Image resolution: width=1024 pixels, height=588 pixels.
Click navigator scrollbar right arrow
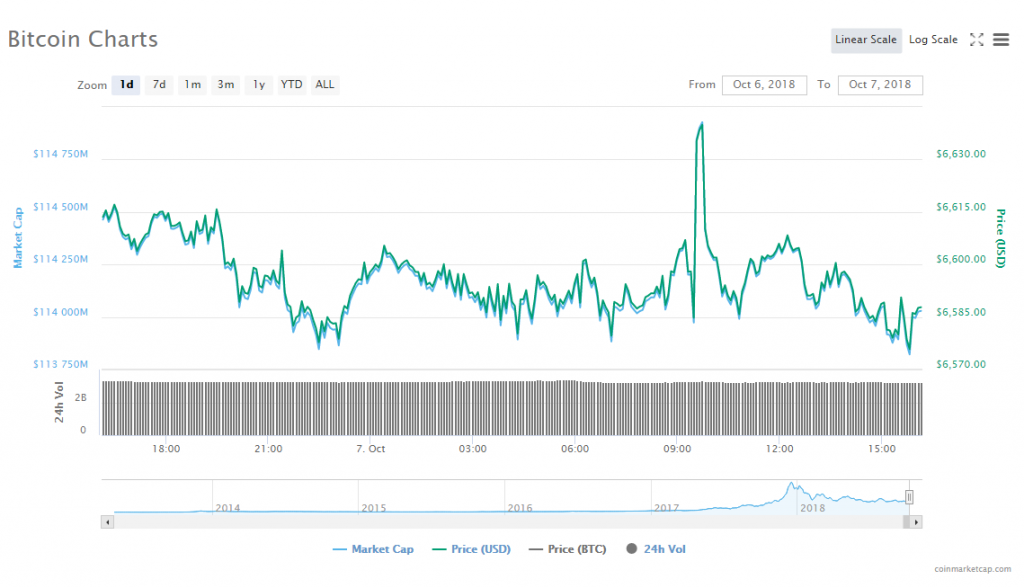pyautogui.click(x=916, y=522)
